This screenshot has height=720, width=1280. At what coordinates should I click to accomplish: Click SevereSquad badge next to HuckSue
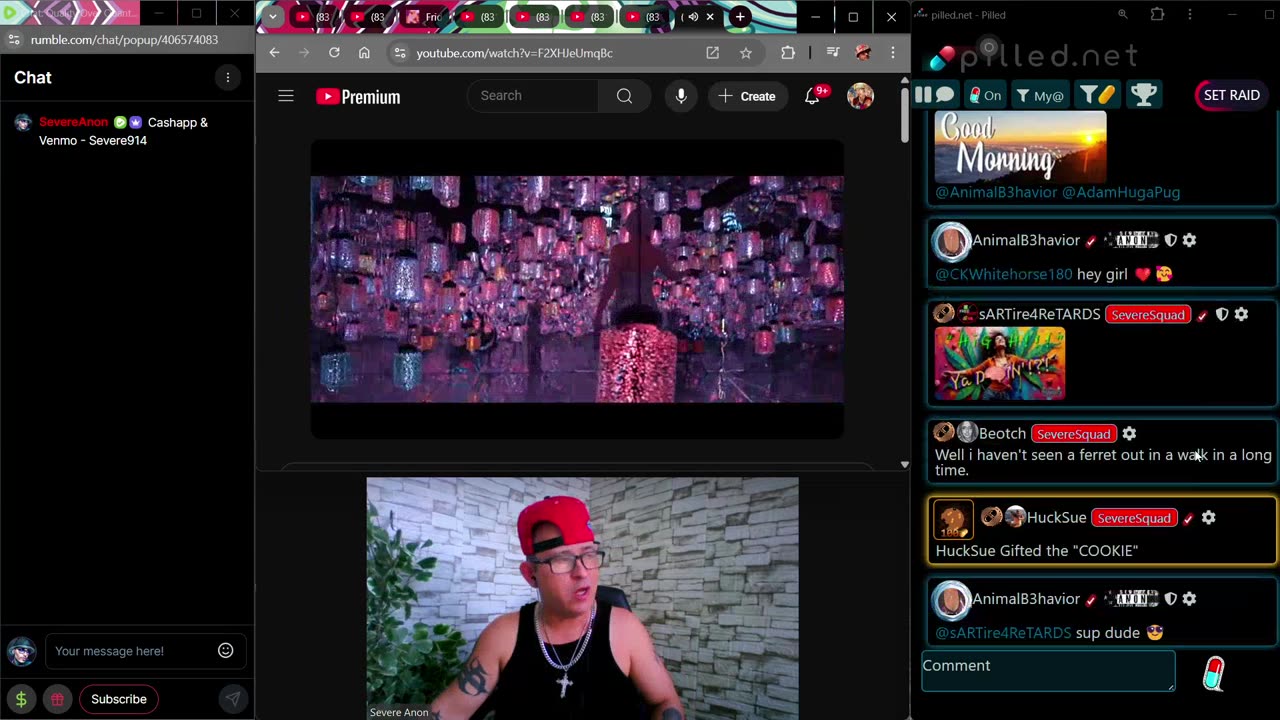click(x=1133, y=518)
